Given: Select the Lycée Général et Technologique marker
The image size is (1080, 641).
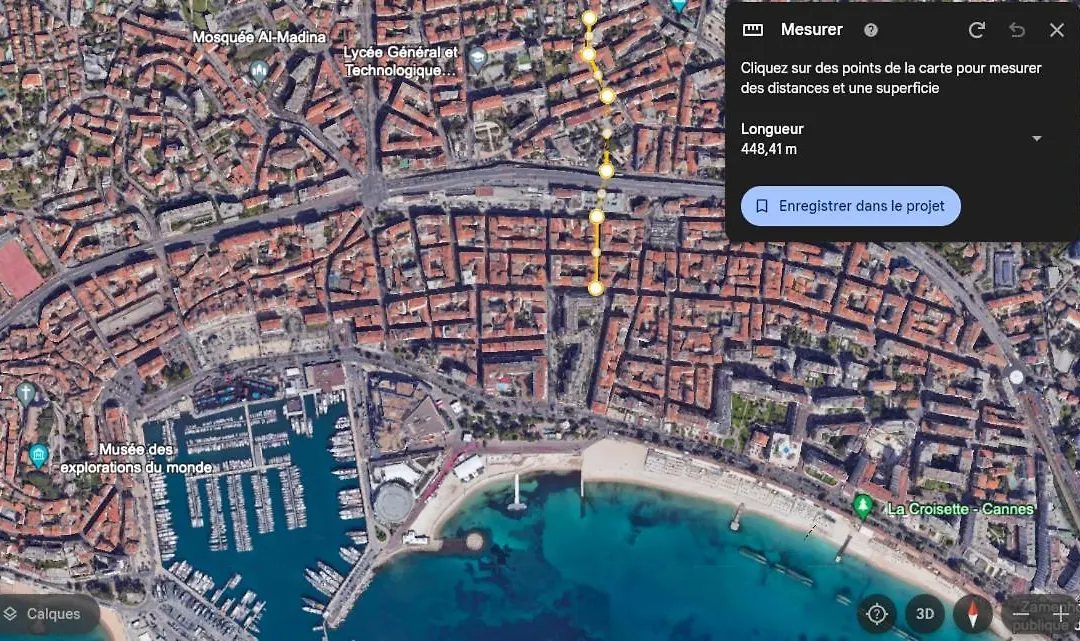Looking at the screenshot, I should [477, 58].
